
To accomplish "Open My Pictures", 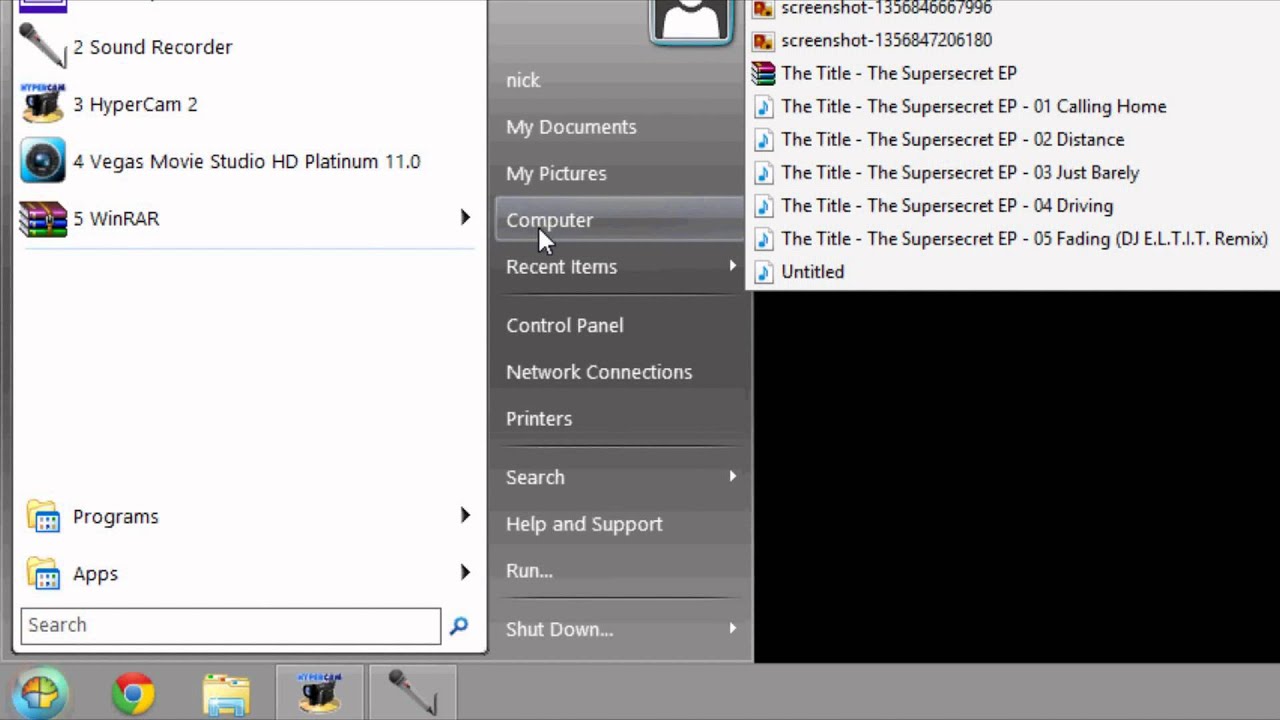I will pyautogui.click(x=556, y=173).
